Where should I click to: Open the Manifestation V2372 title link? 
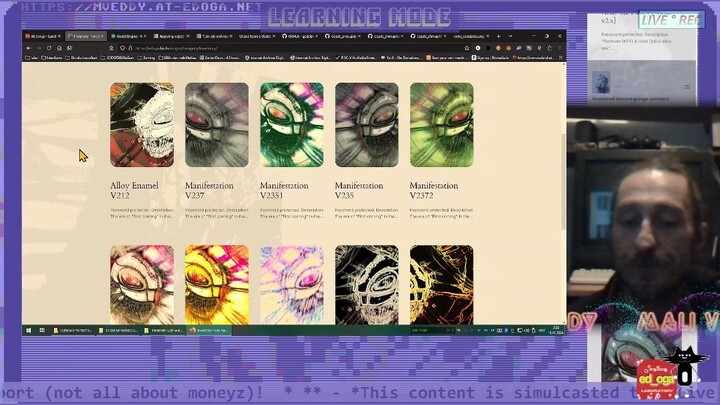coord(433,190)
